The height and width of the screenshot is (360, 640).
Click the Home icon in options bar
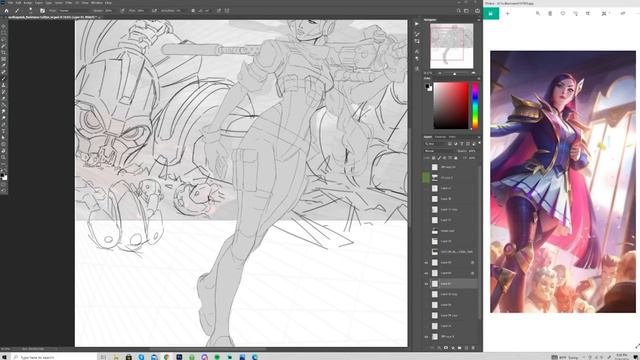(x=7, y=11)
